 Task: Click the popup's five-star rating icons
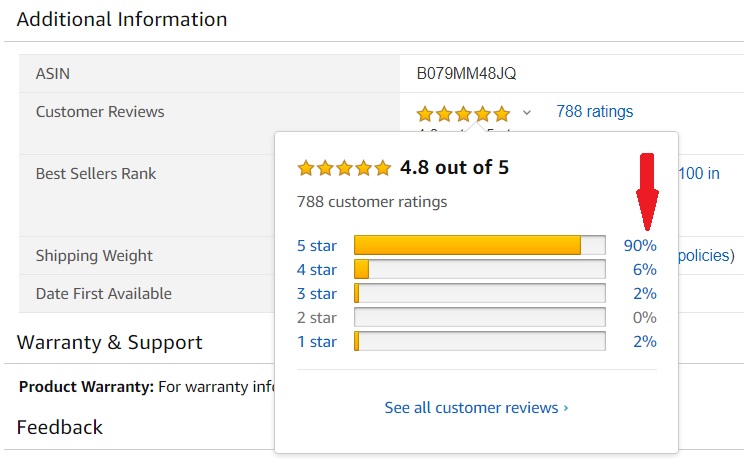pyautogui.click(x=344, y=168)
